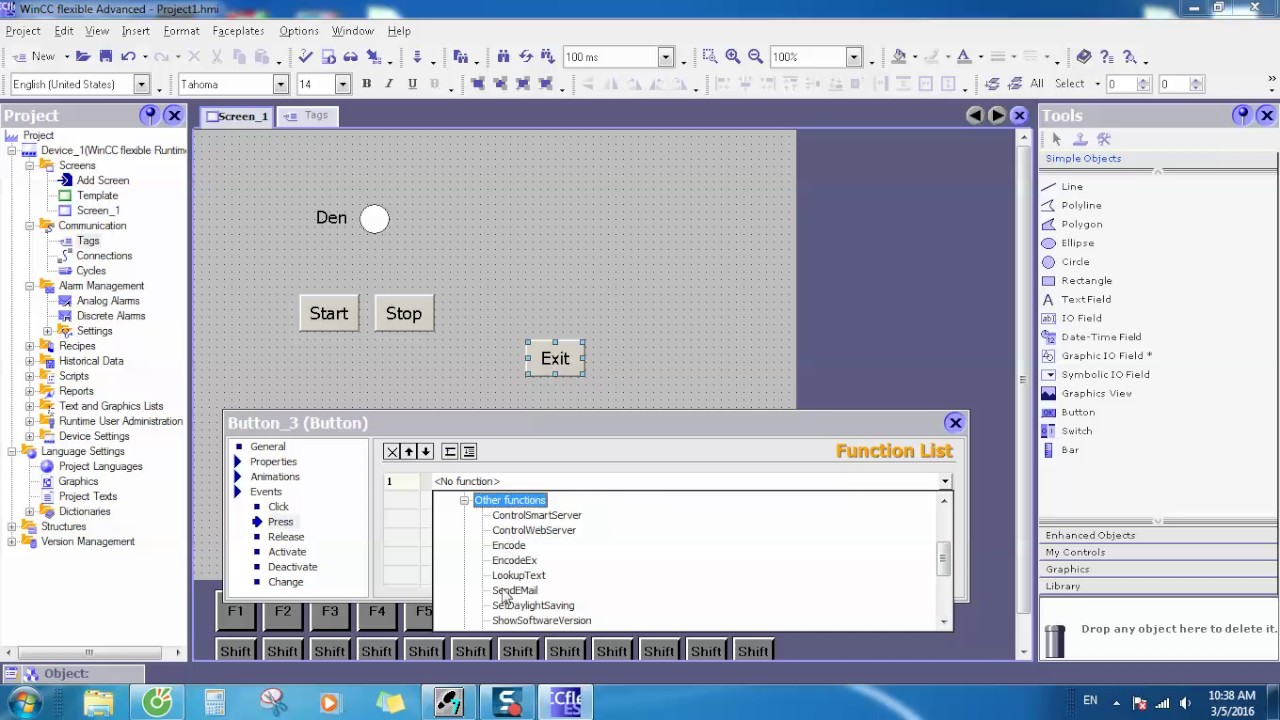Open the help book icon in toolbar
The width and height of the screenshot is (1280, 720).
[1084, 57]
